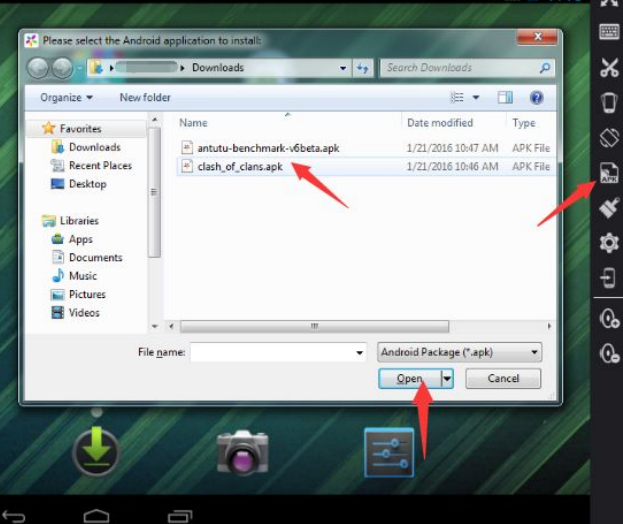Open the Organize dropdown menu
Screen dimensions: 623x524
pos(66,97)
